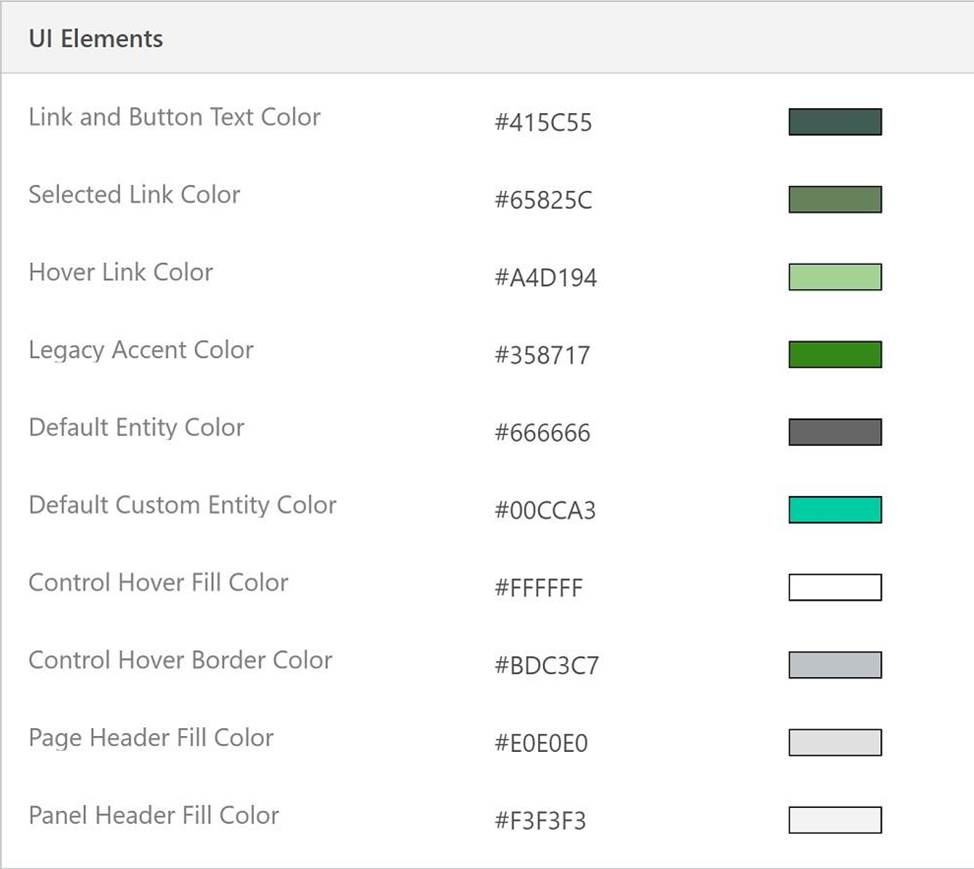Viewport: 974px width, 869px height.
Task: Edit the #00CCA3 hex value
Action: pyautogui.click(x=545, y=511)
